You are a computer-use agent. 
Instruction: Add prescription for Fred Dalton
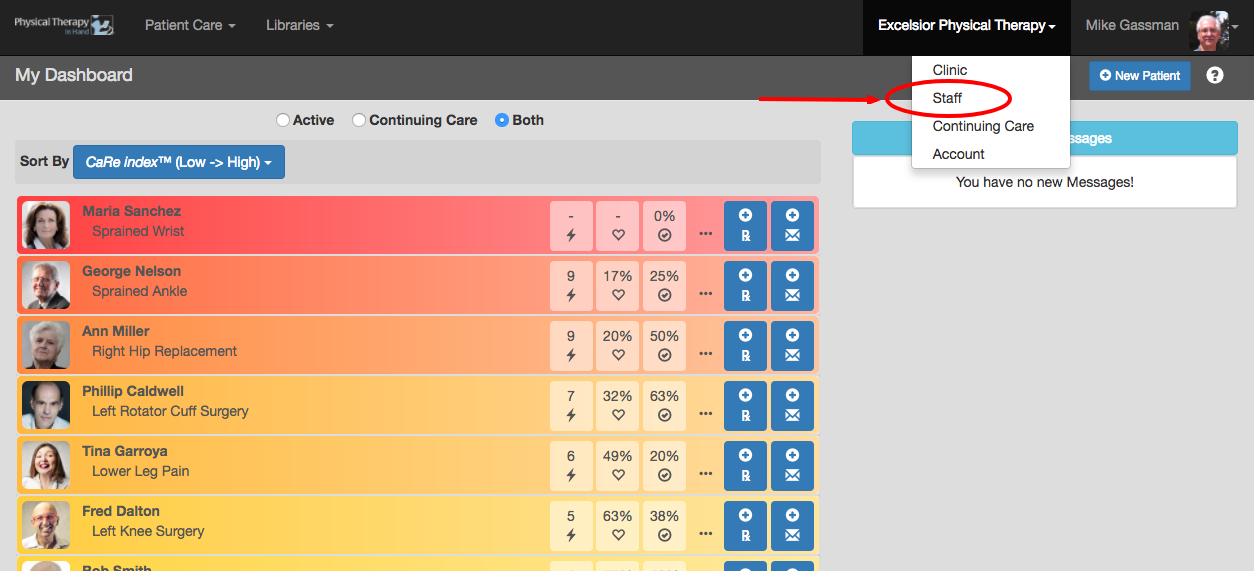(746, 525)
